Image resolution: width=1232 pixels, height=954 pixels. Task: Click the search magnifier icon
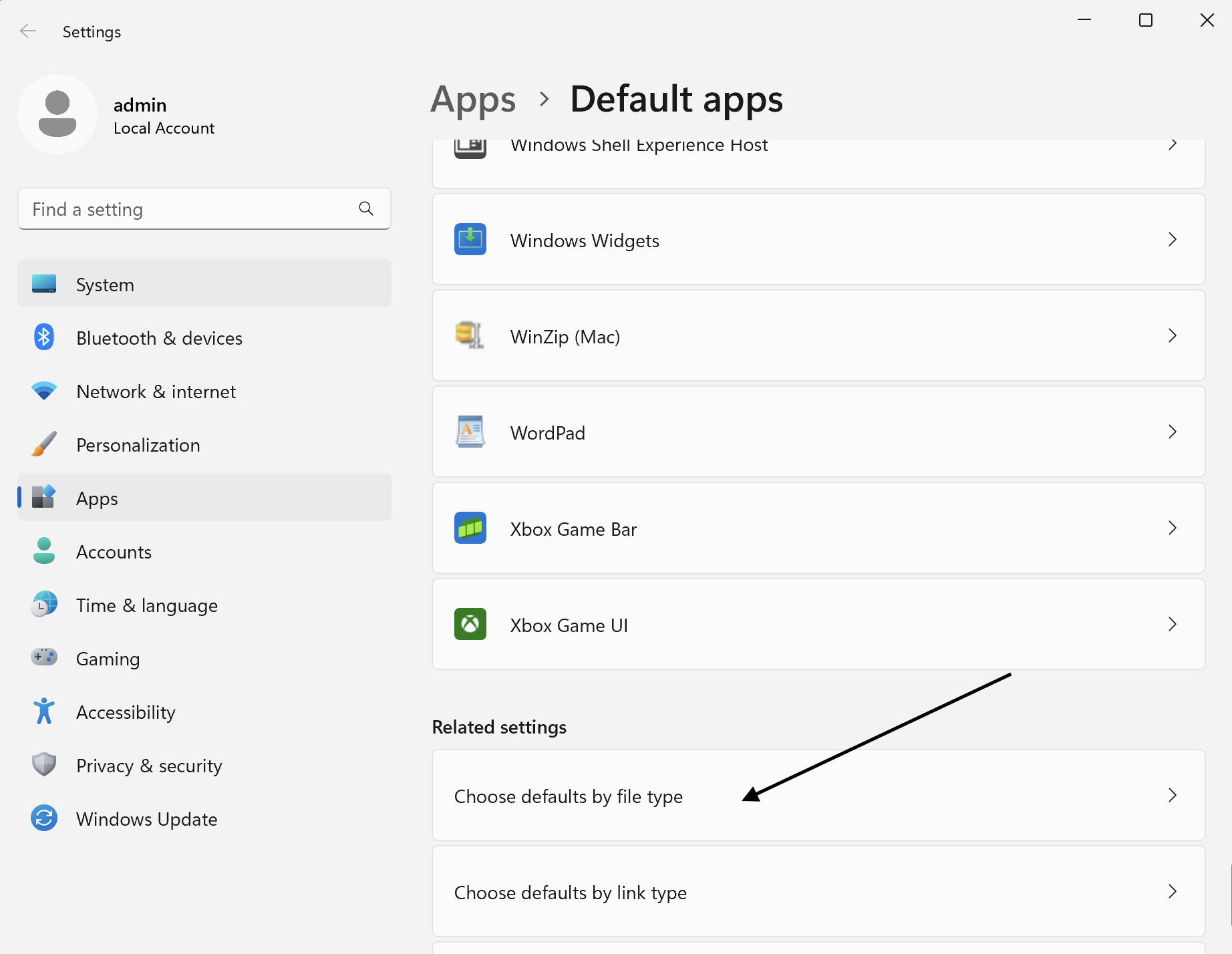pos(366,208)
